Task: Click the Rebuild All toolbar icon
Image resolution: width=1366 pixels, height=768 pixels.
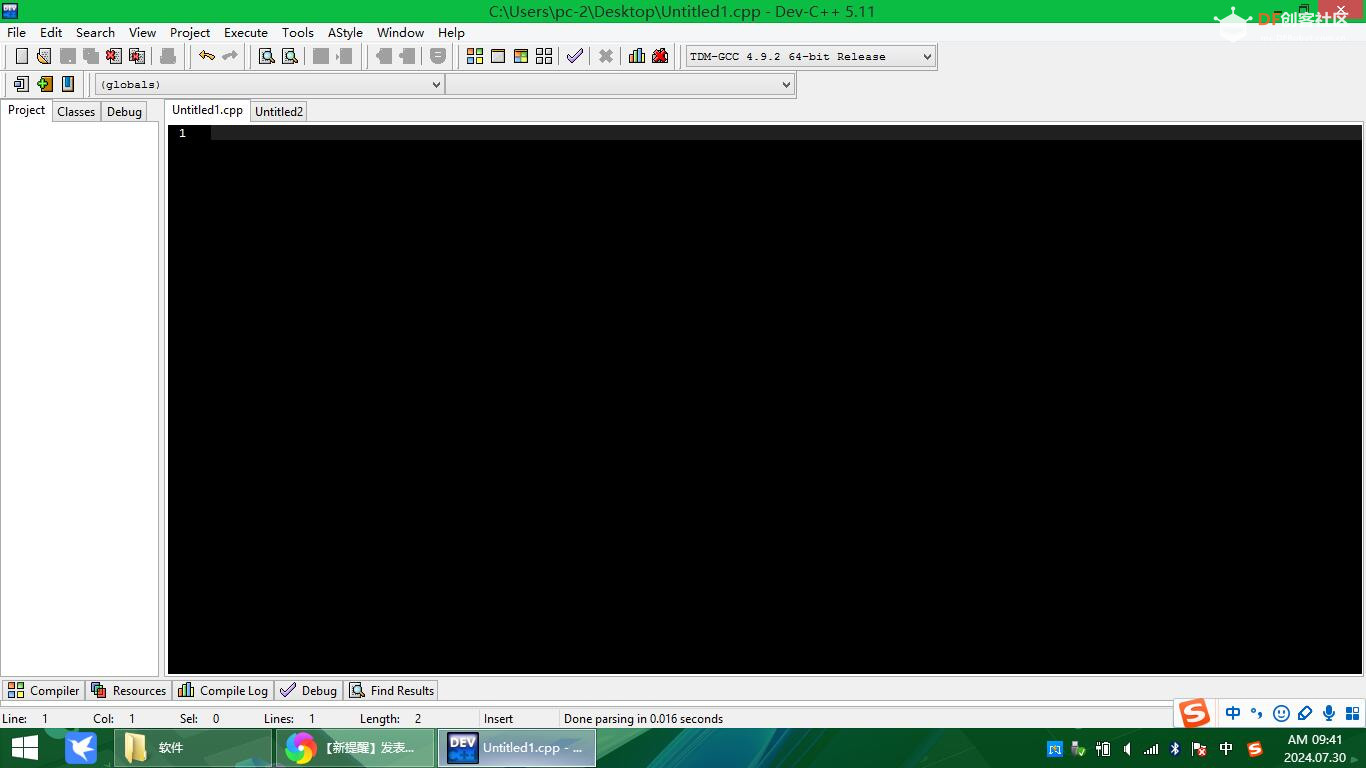Action: [x=544, y=56]
